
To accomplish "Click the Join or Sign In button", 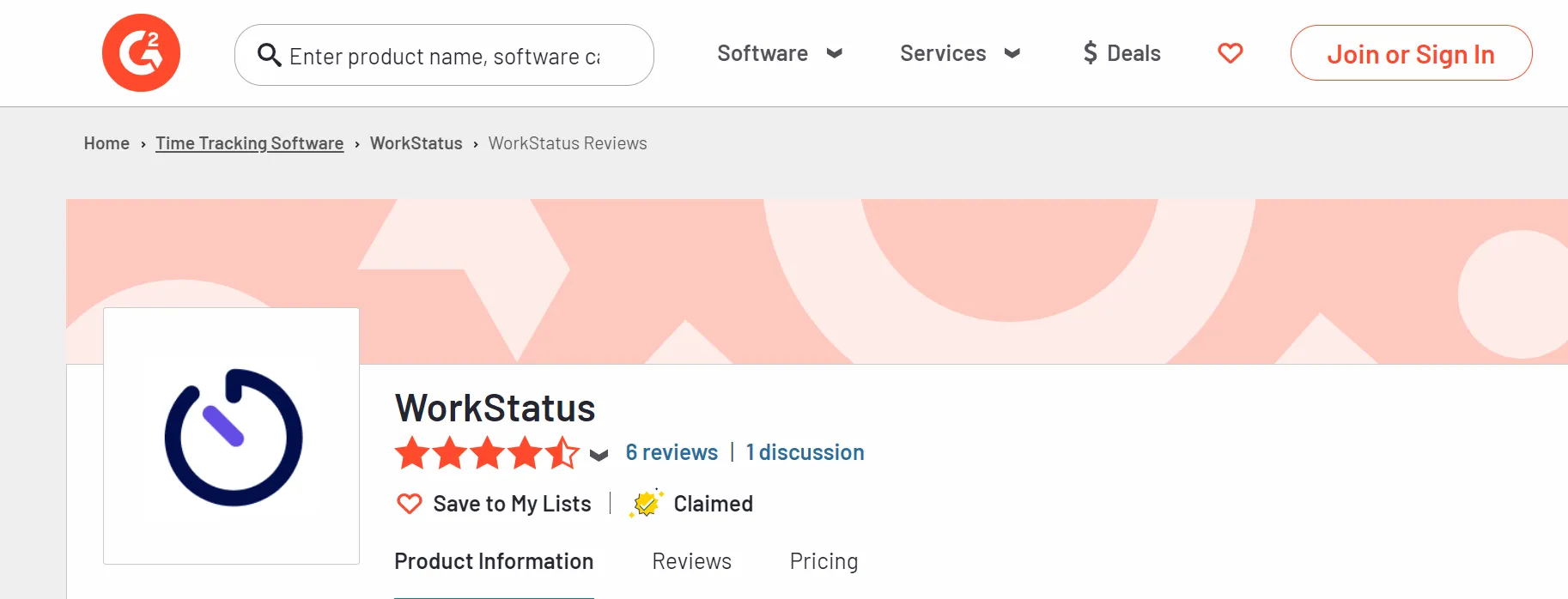I will tap(1411, 53).
